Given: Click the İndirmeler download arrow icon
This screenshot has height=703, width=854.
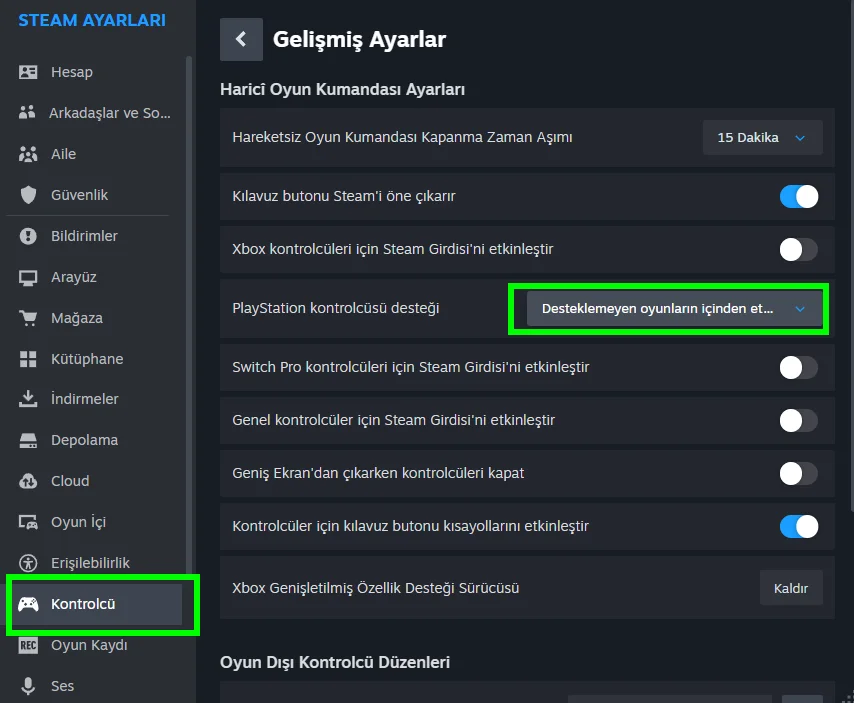Looking at the screenshot, I should coord(28,399).
